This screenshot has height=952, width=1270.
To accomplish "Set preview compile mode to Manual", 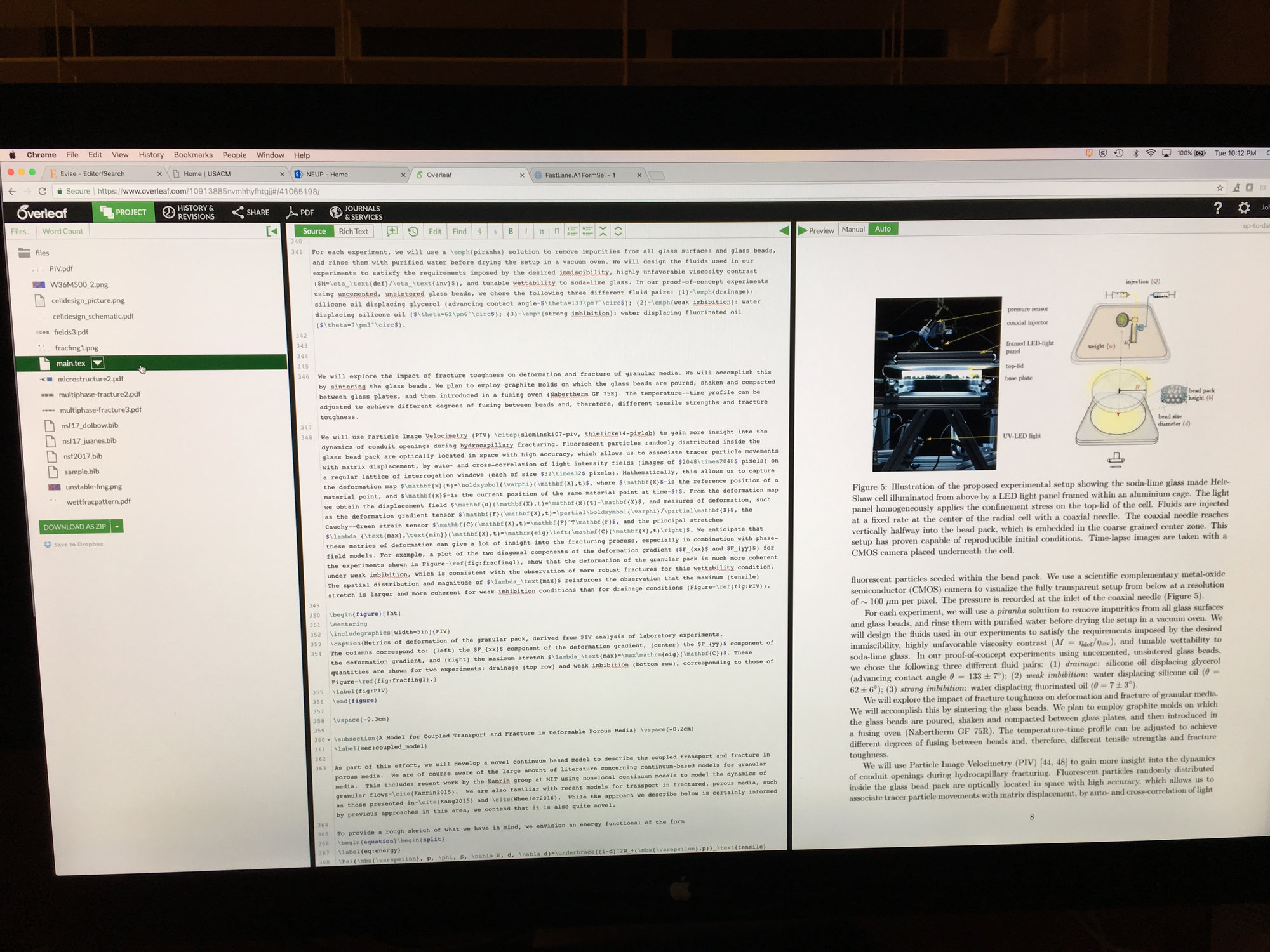I will point(853,229).
